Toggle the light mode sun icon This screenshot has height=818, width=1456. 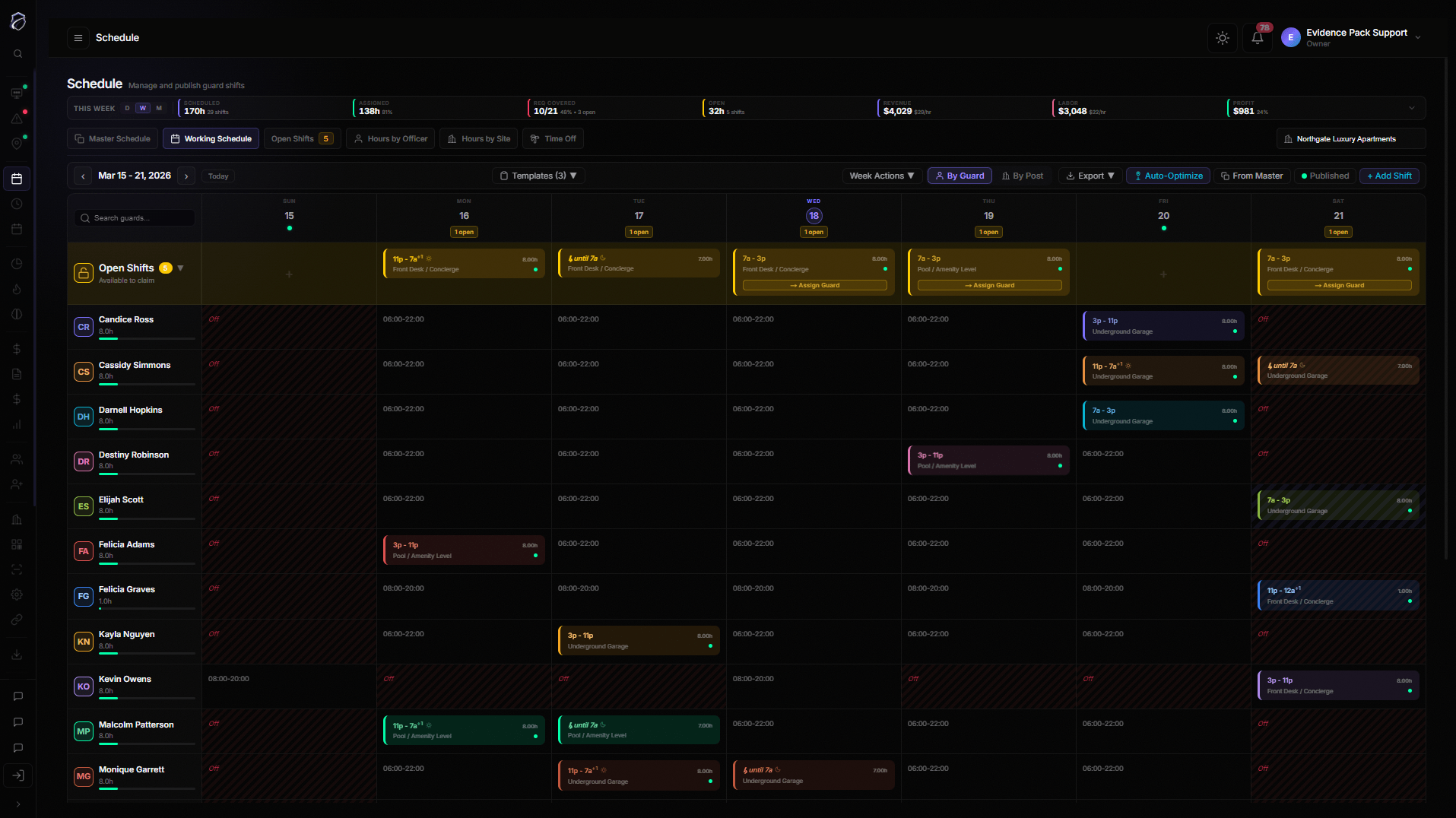coord(1223,37)
